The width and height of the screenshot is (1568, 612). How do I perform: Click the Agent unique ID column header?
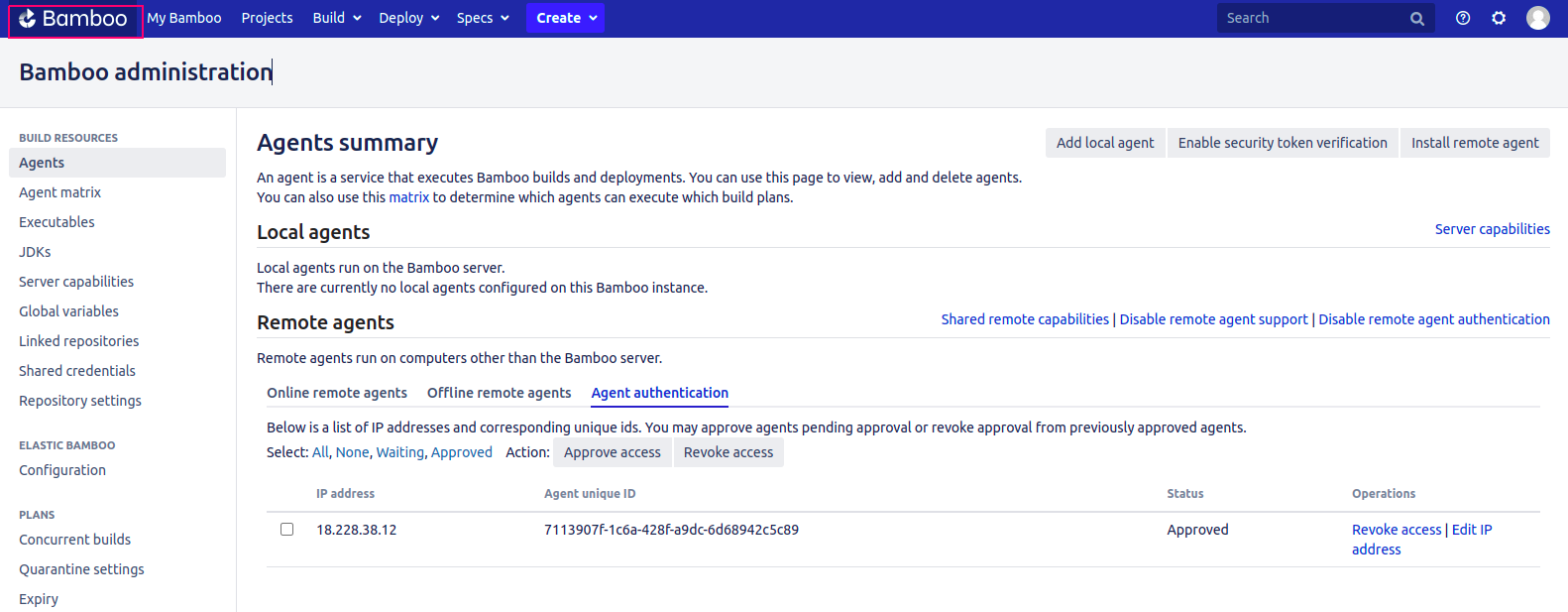(590, 493)
